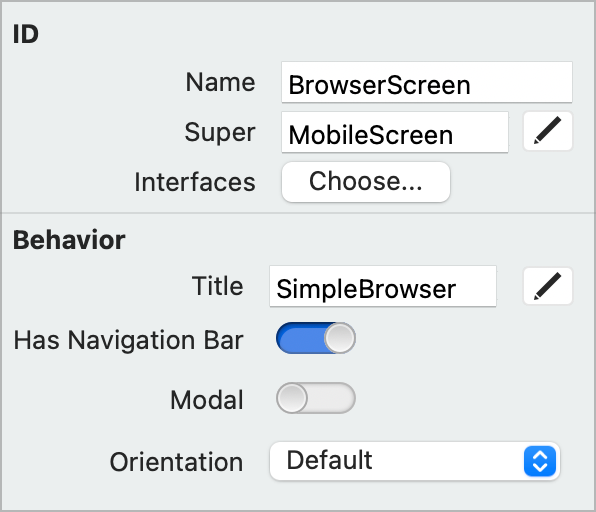
Task: Click the Title field with SimpleBrowser
Action: 383,286
